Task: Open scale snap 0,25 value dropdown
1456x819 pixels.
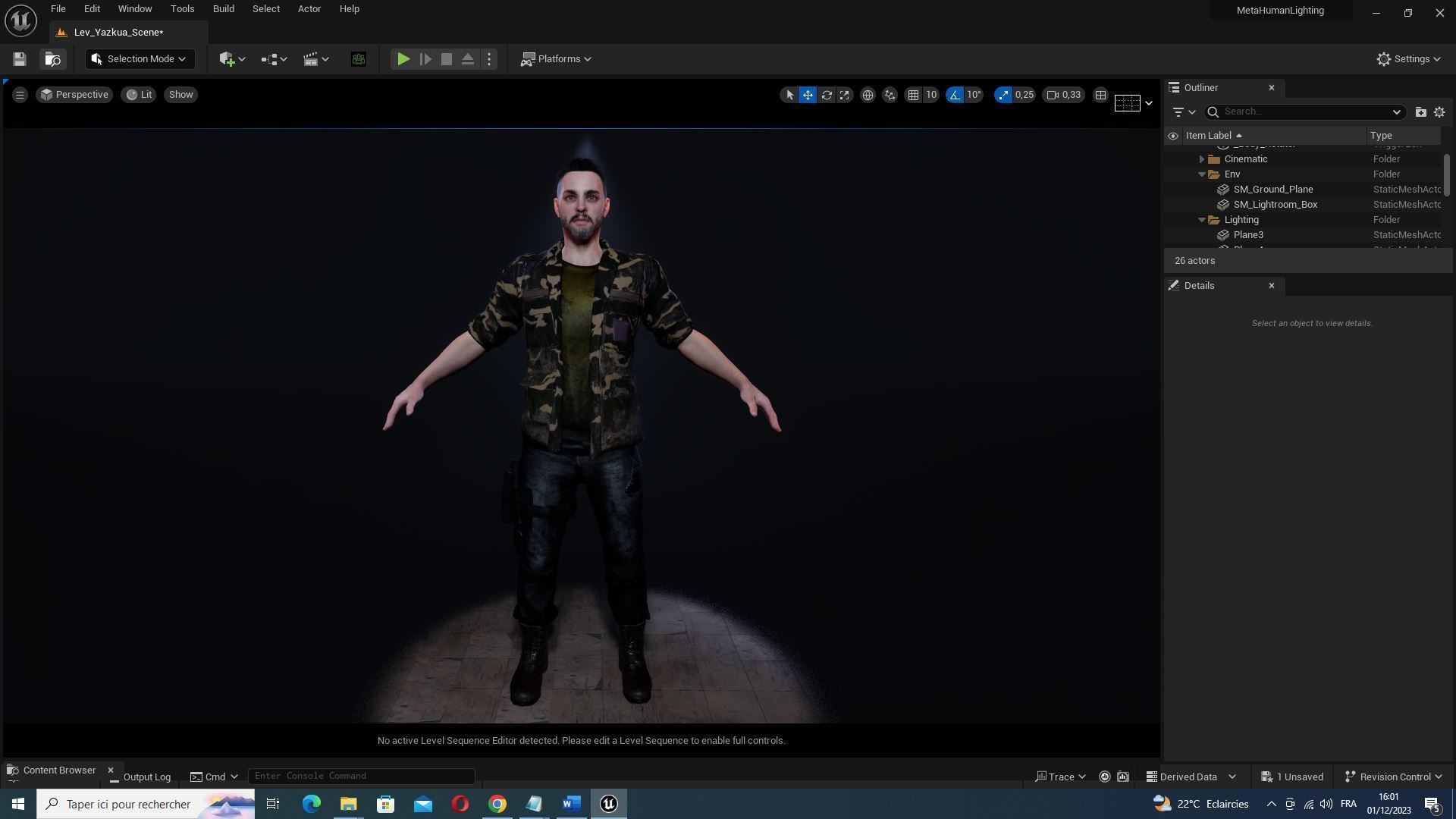Action: [x=1025, y=95]
